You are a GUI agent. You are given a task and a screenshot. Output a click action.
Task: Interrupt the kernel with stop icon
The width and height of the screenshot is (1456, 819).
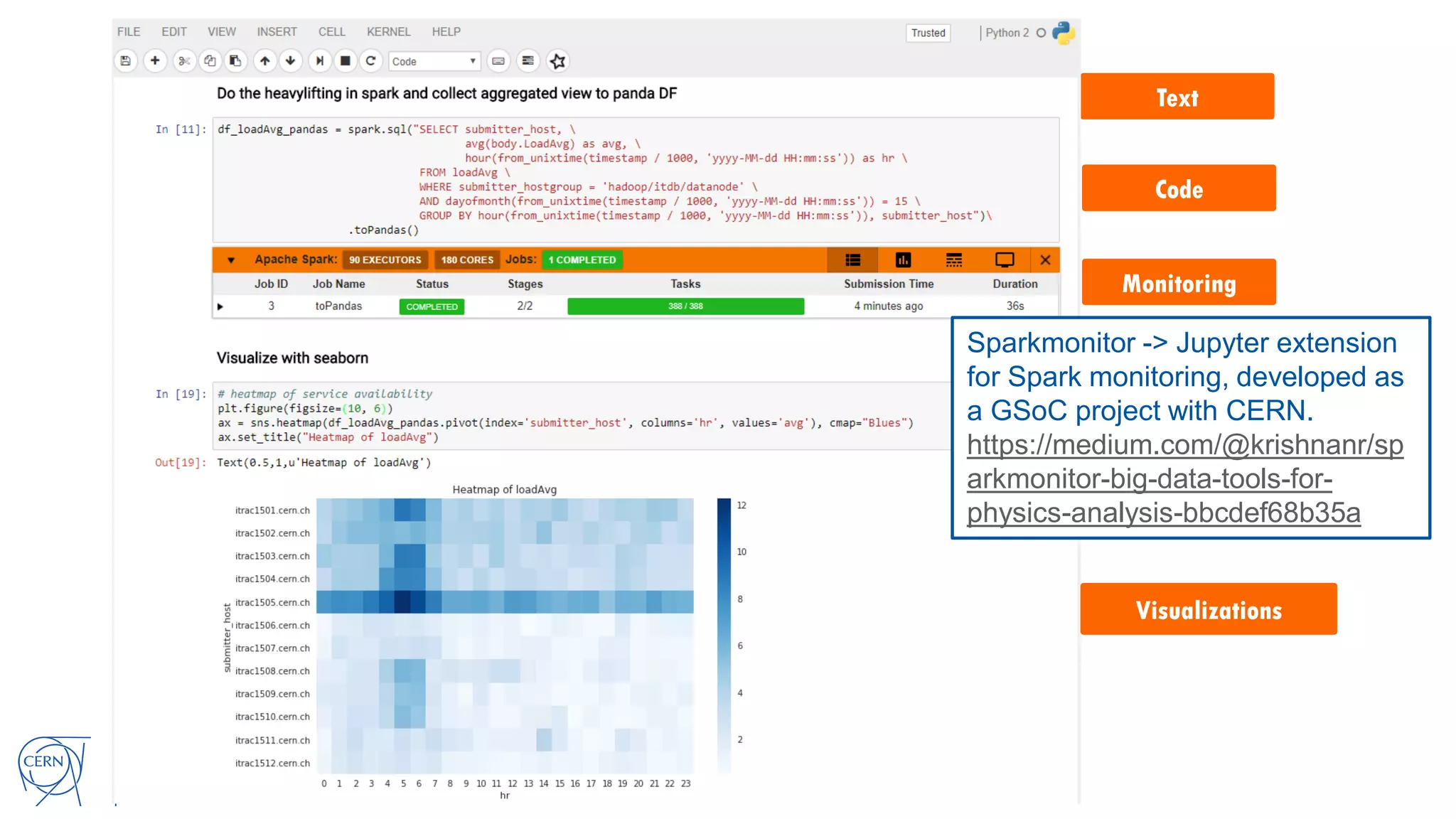coord(346,61)
